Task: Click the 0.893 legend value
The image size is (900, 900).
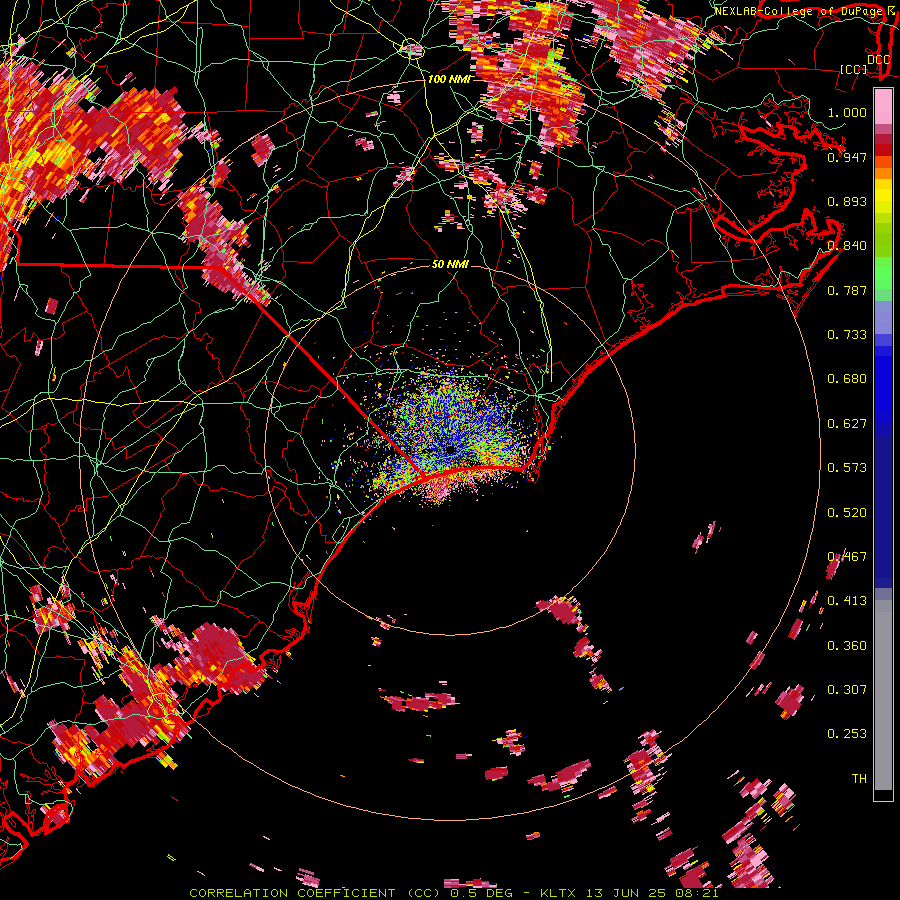Action: point(847,201)
